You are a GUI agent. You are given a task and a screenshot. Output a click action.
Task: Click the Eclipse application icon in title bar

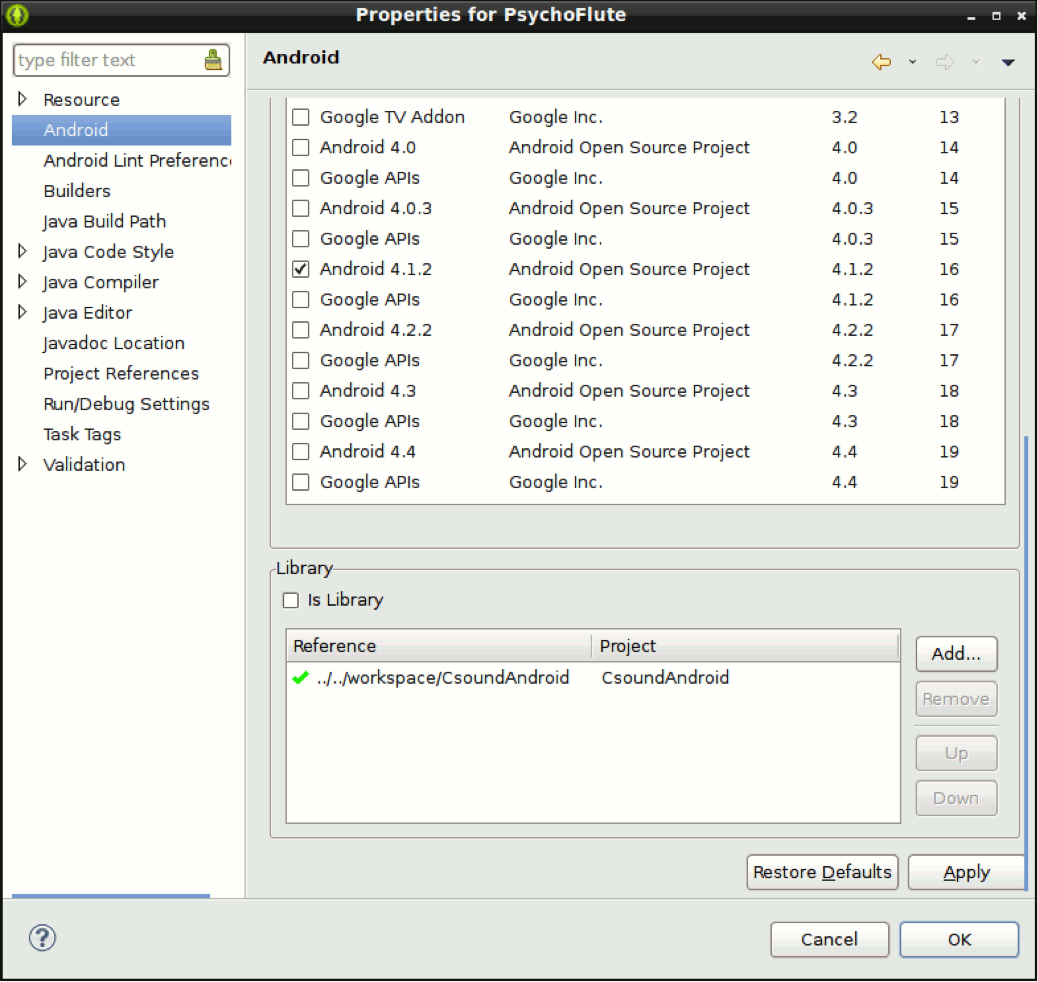17,15
